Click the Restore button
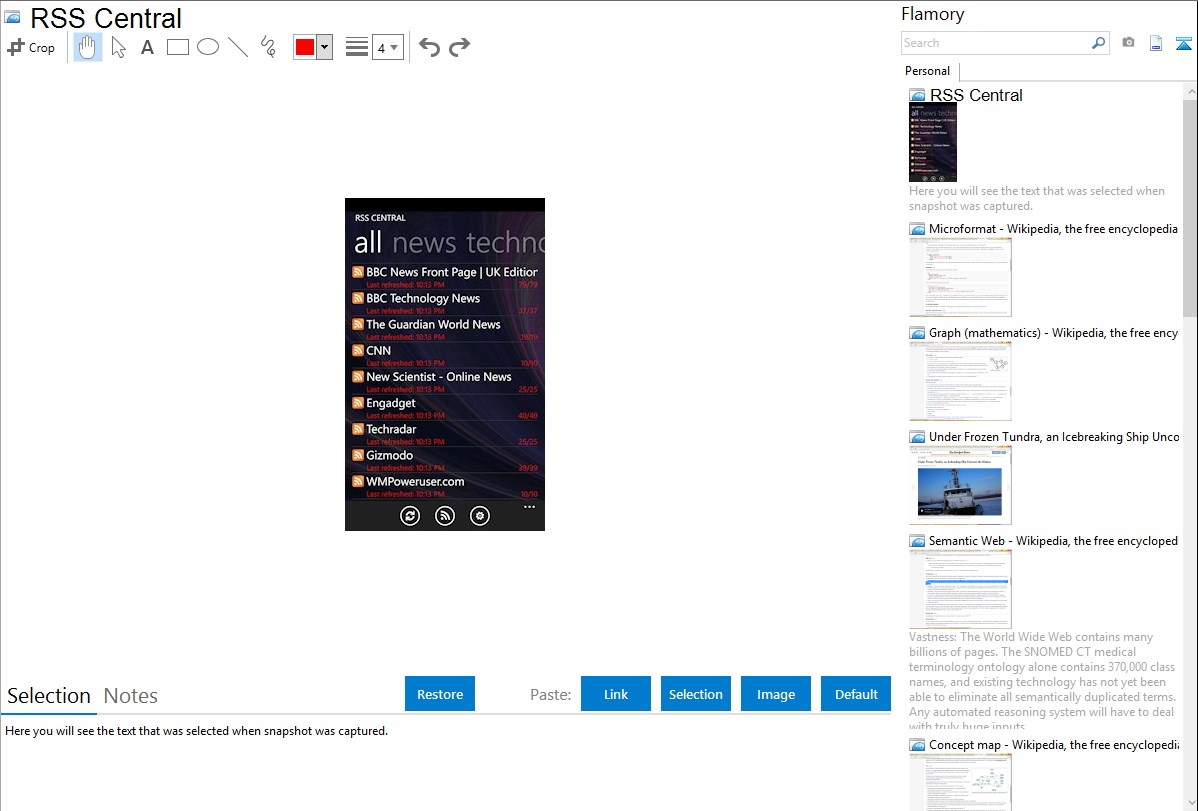This screenshot has height=811, width=1198. click(440, 694)
